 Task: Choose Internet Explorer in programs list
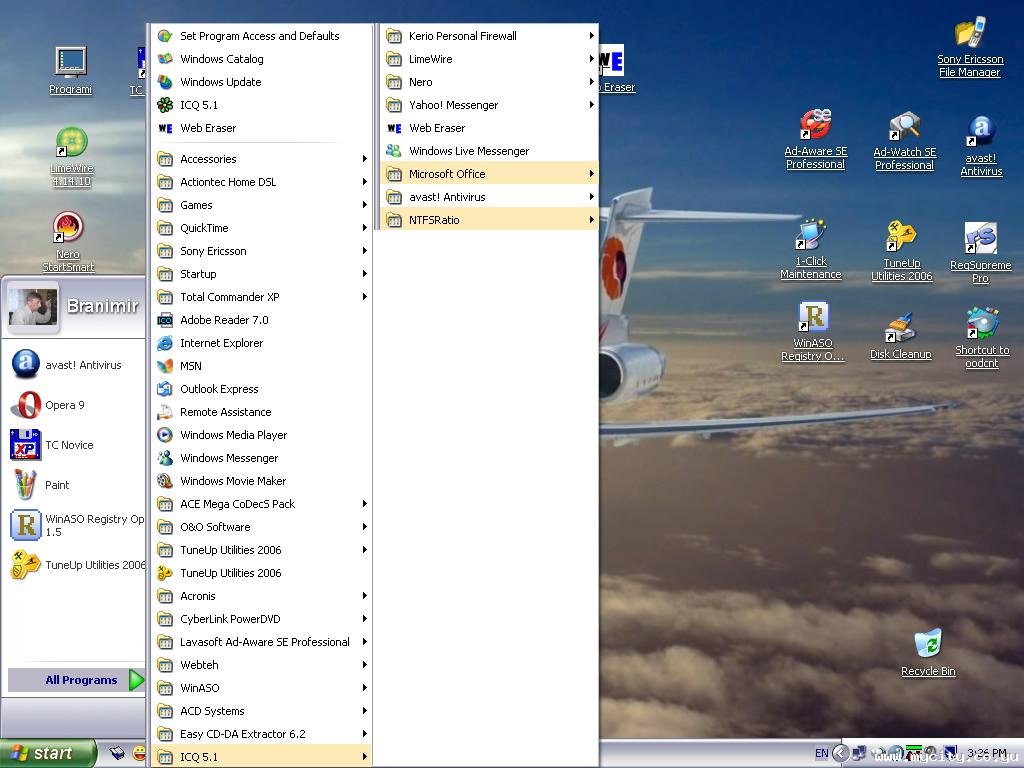click(x=221, y=343)
